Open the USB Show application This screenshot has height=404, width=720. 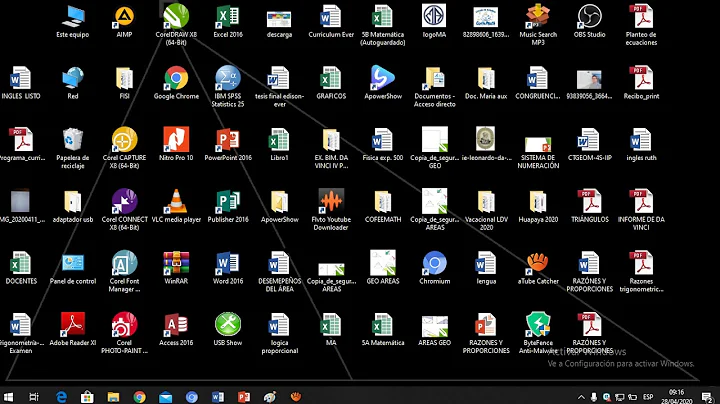[x=228, y=329]
